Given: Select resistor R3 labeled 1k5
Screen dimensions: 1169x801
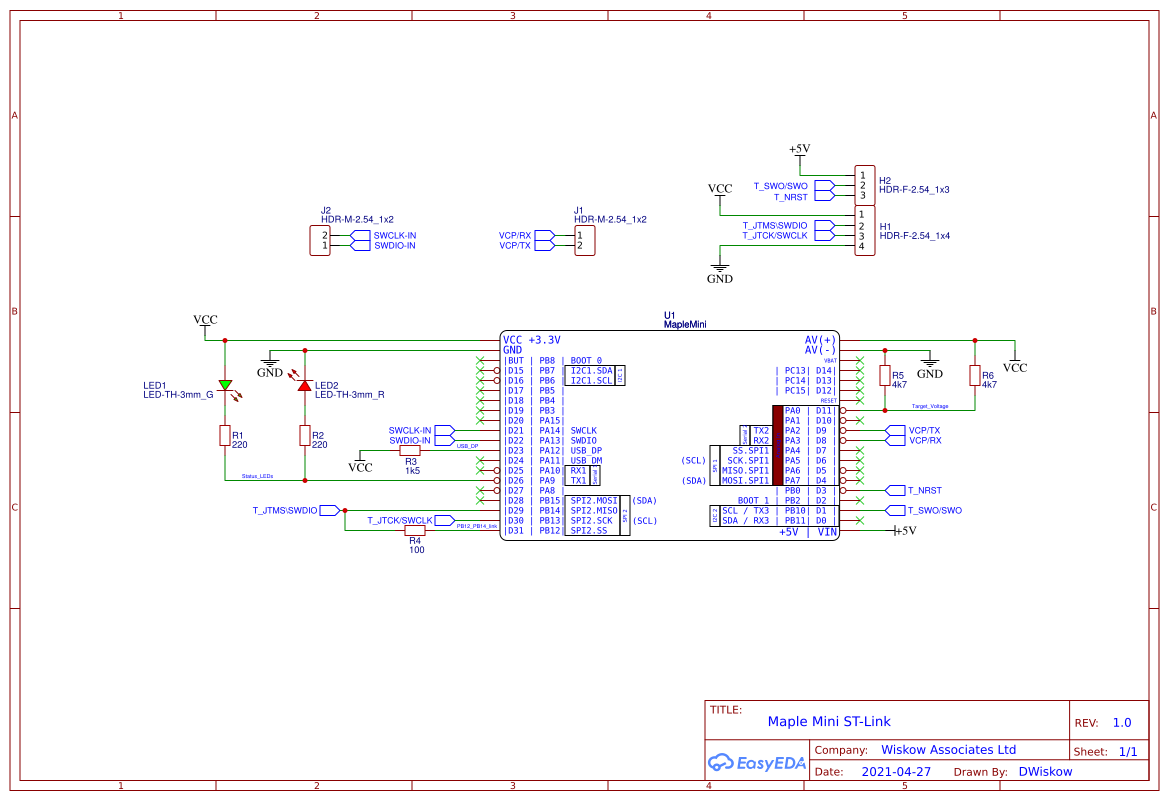Looking at the screenshot, I should pyautogui.click(x=411, y=451).
